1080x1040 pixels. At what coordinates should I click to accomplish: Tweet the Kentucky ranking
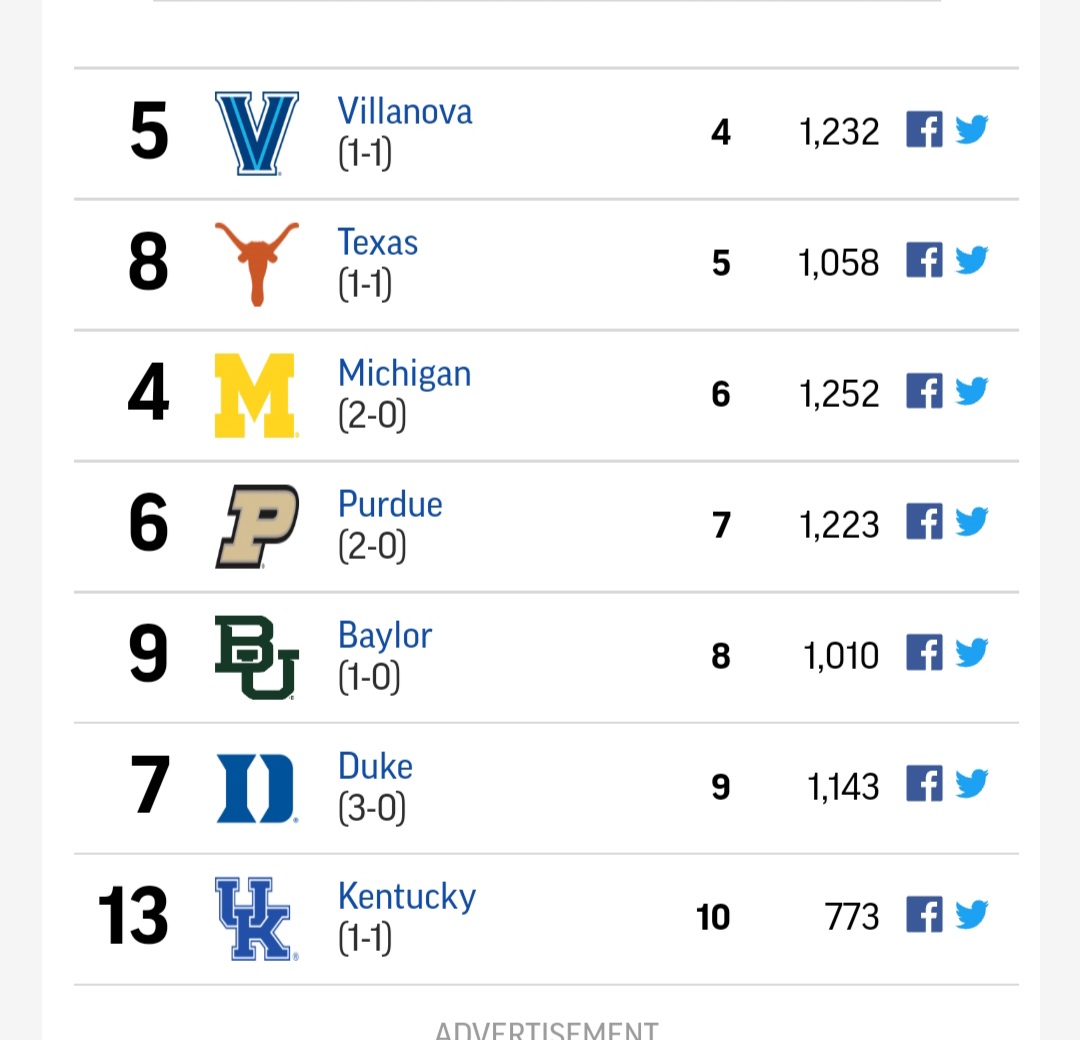click(972, 915)
